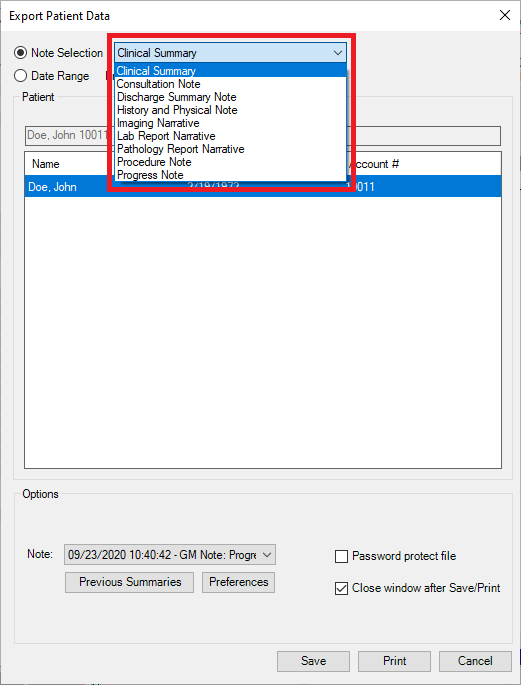Image resolution: width=521 pixels, height=685 pixels.
Task: Select the Doe, John patient row
Action: (x=263, y=187)
